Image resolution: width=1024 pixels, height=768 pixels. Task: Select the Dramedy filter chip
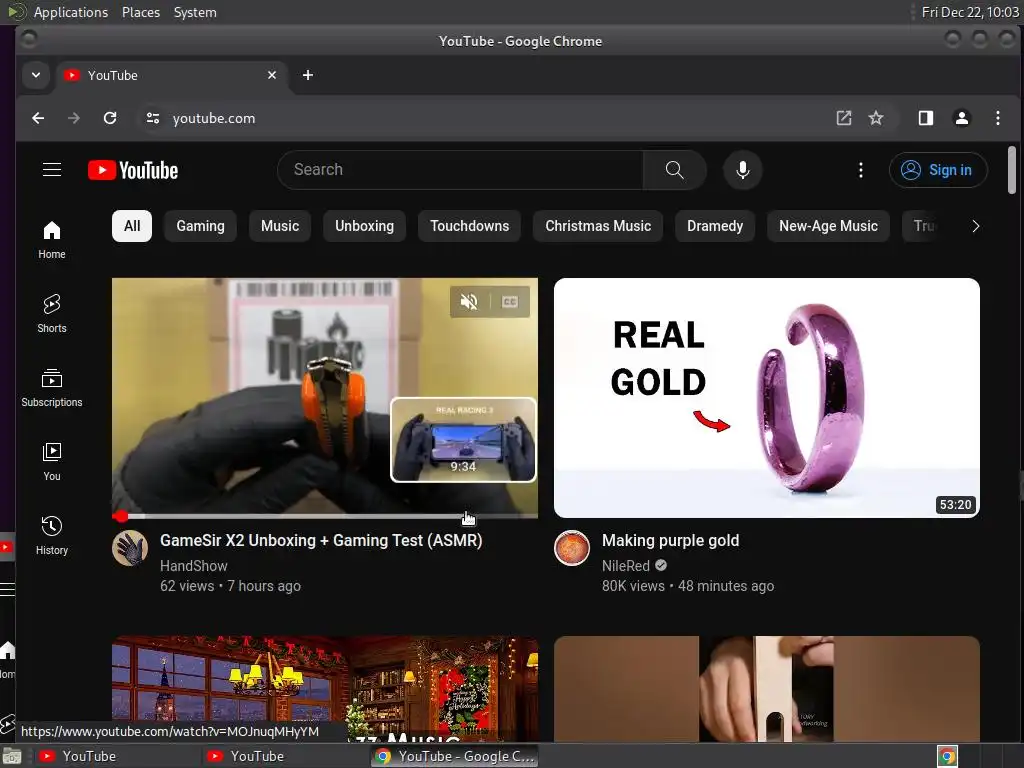(715, 226)
